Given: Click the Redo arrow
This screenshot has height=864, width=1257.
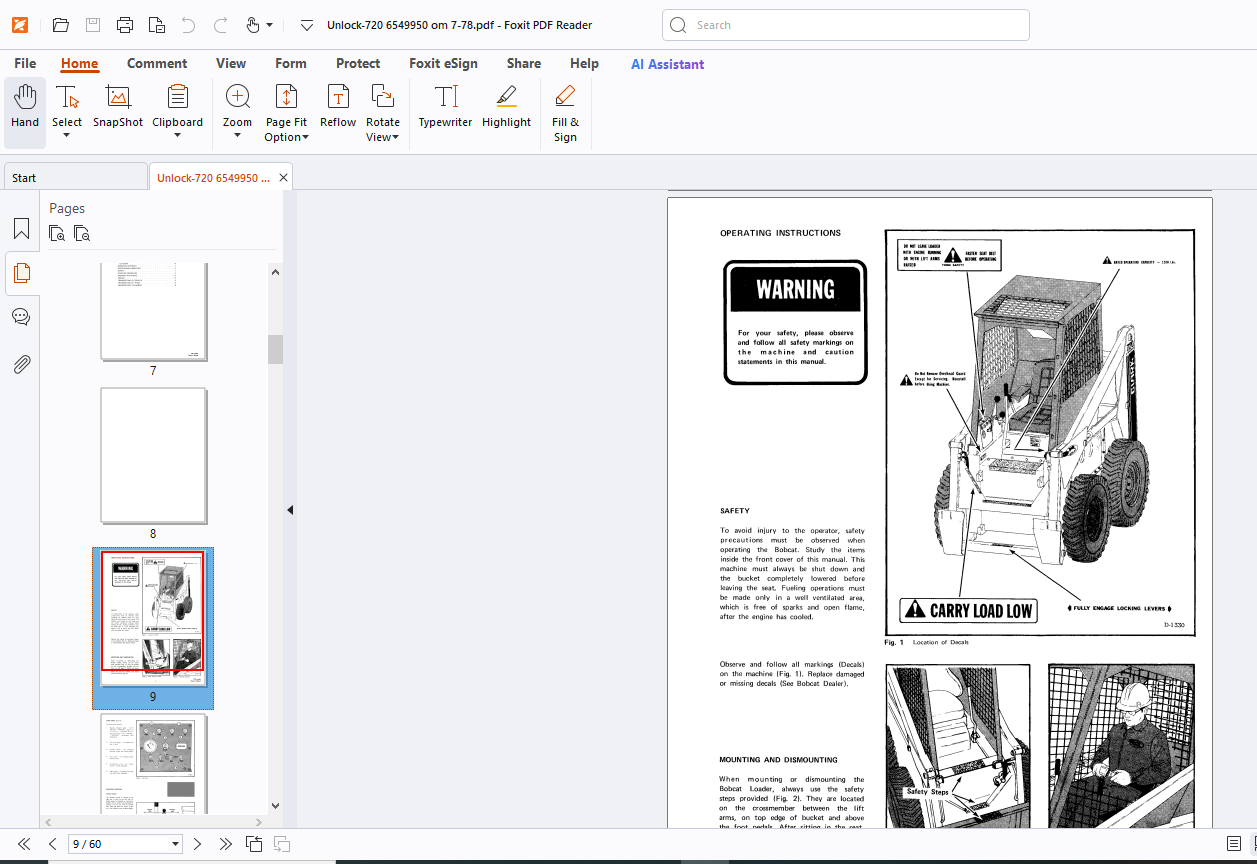Looking at the screenshot, I should [221, 25].
